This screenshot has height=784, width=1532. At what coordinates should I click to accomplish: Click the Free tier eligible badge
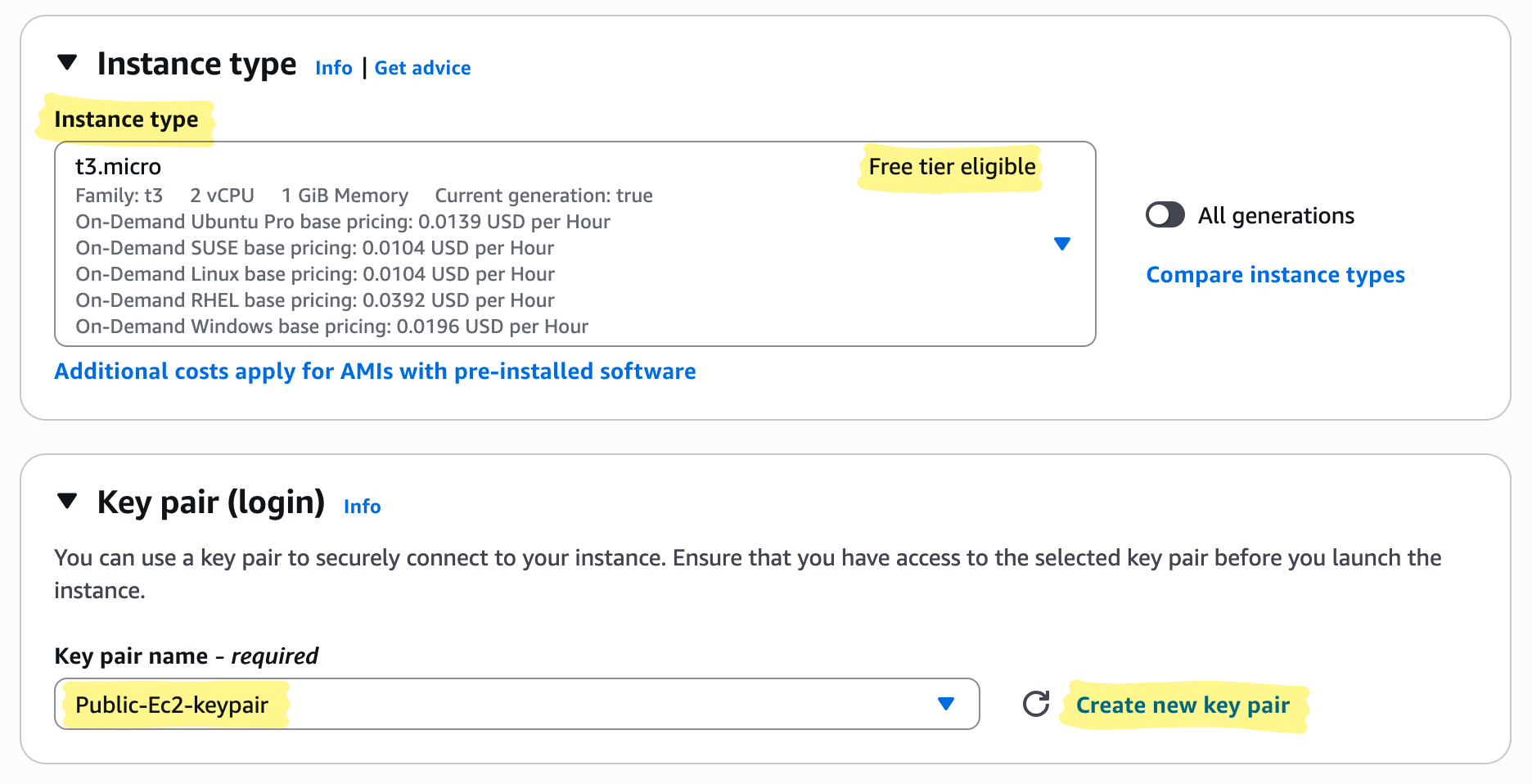[952, 167]
